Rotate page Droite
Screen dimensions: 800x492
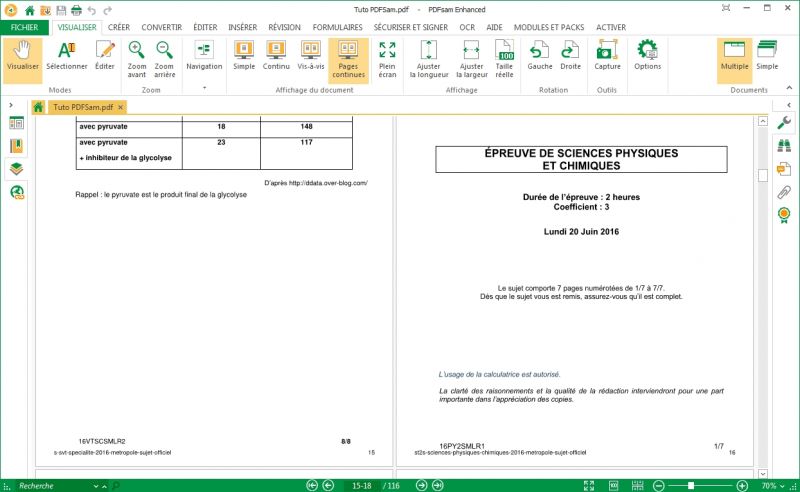point(570,56)
